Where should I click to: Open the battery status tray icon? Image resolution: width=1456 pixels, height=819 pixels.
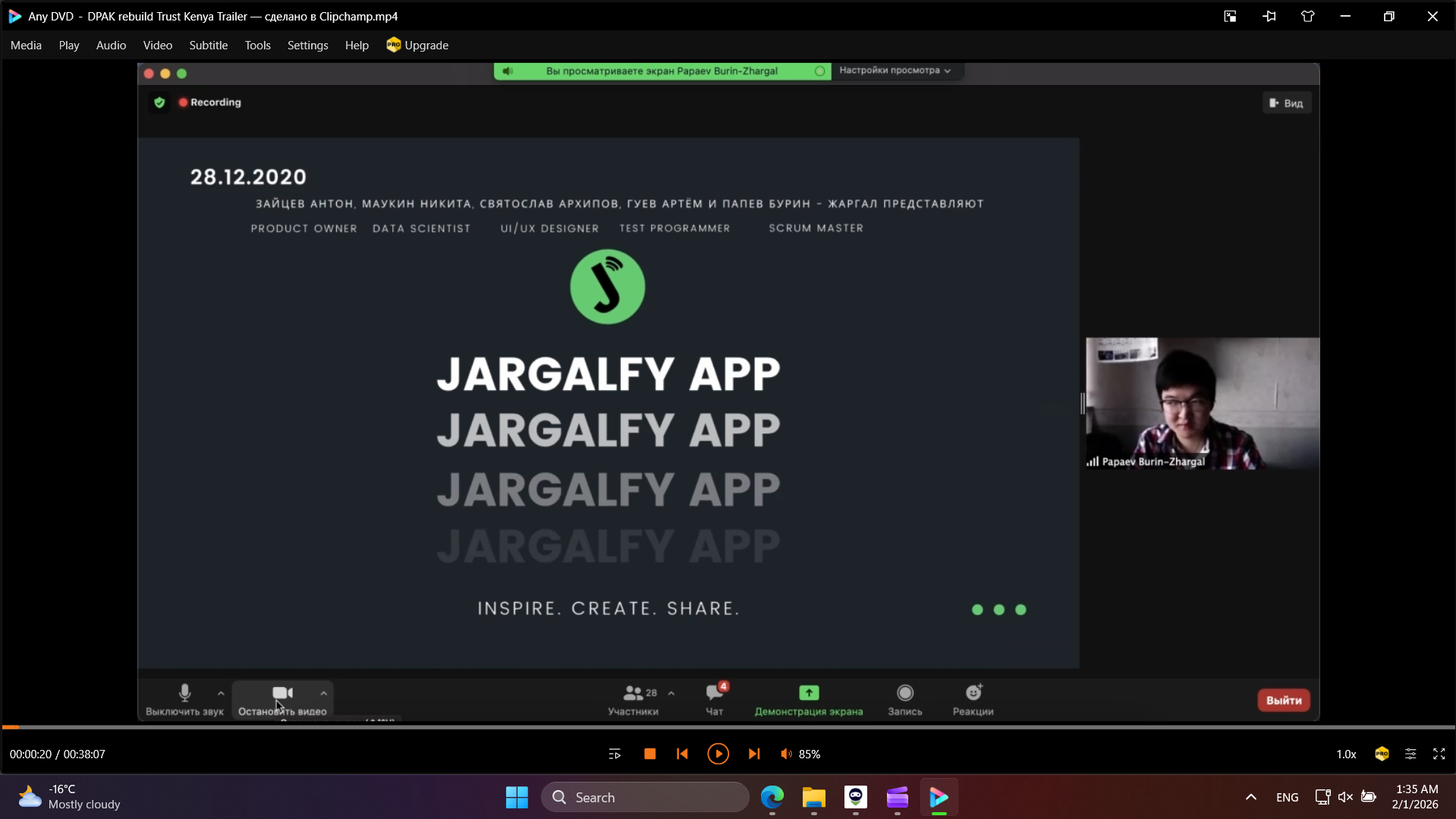1369,798
